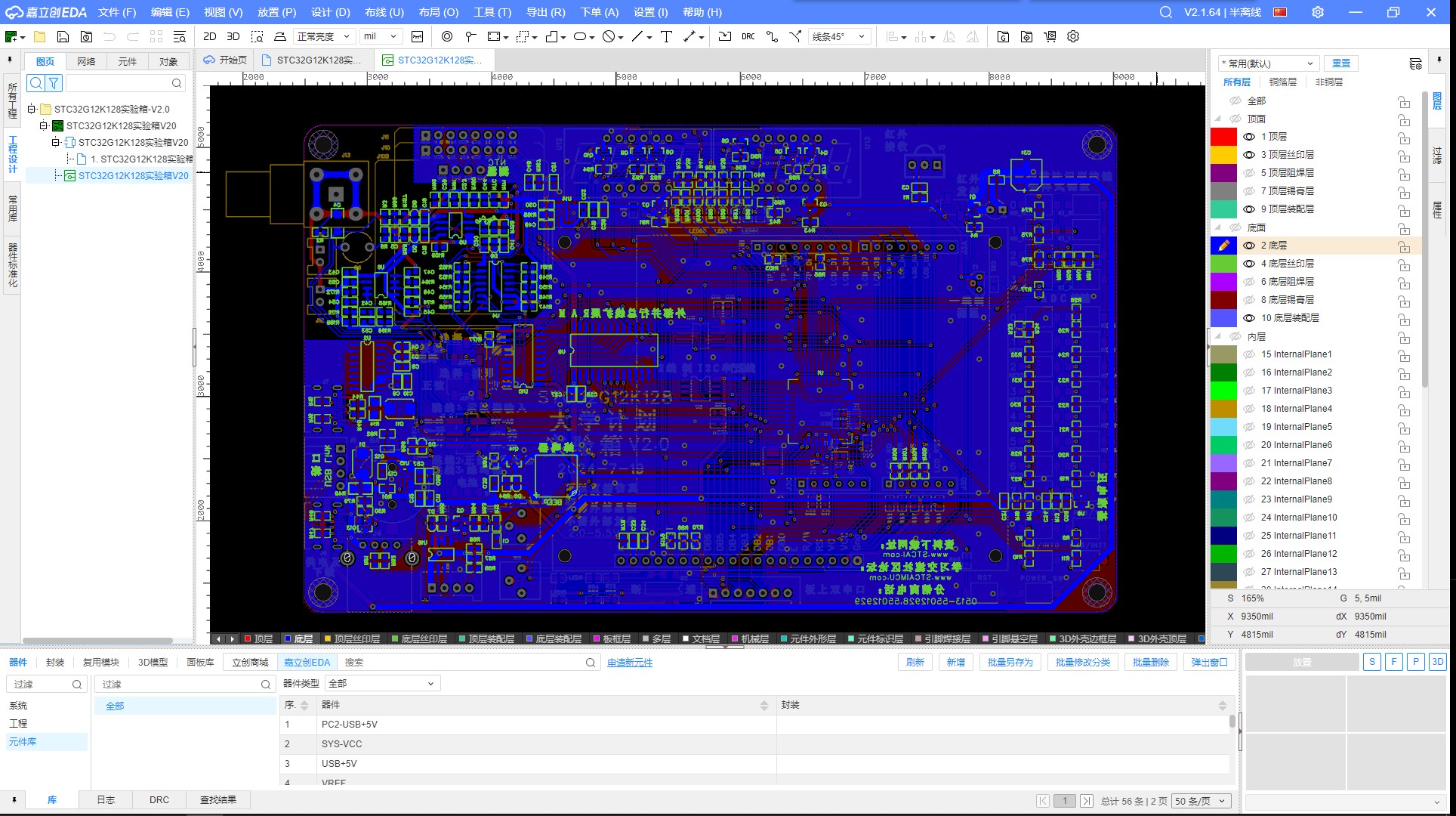Select the via placement tool

(x=447, y=36)
